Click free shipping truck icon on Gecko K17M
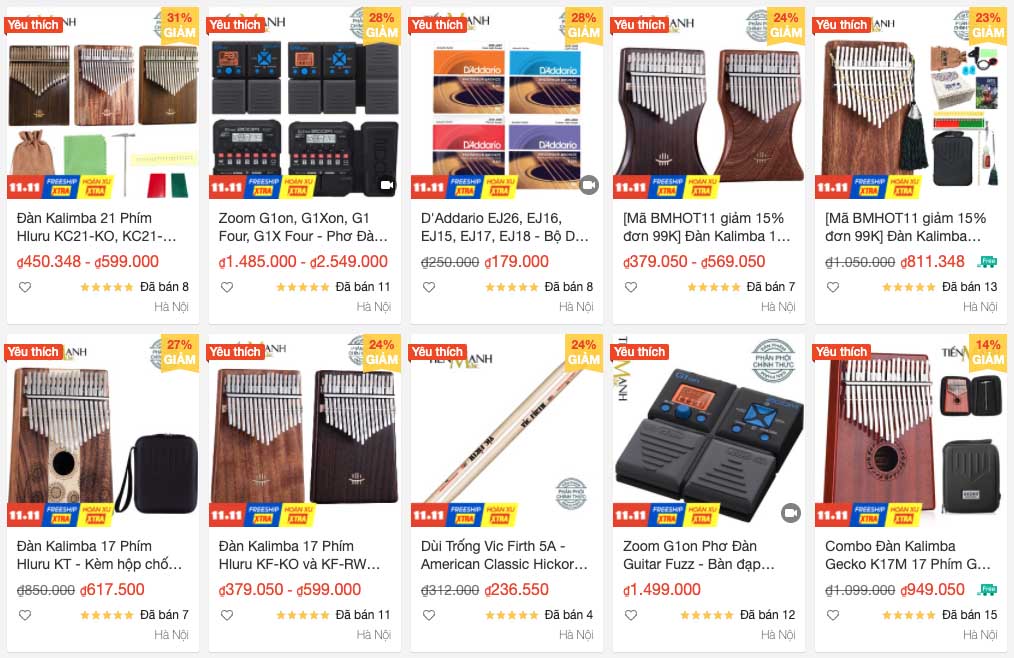Image resolution: width=1014 pixels, height=658 pixels. [988, 589]
